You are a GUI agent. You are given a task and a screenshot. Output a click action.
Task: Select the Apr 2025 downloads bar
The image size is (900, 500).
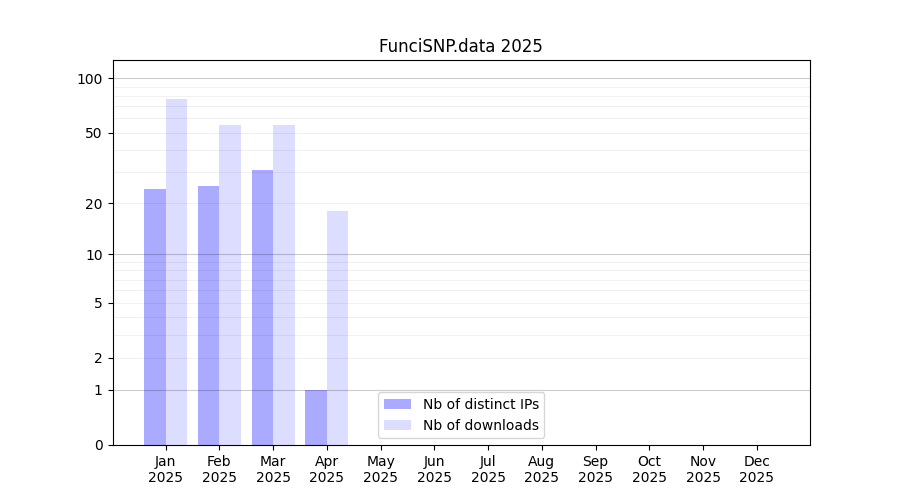click(337, 328)
